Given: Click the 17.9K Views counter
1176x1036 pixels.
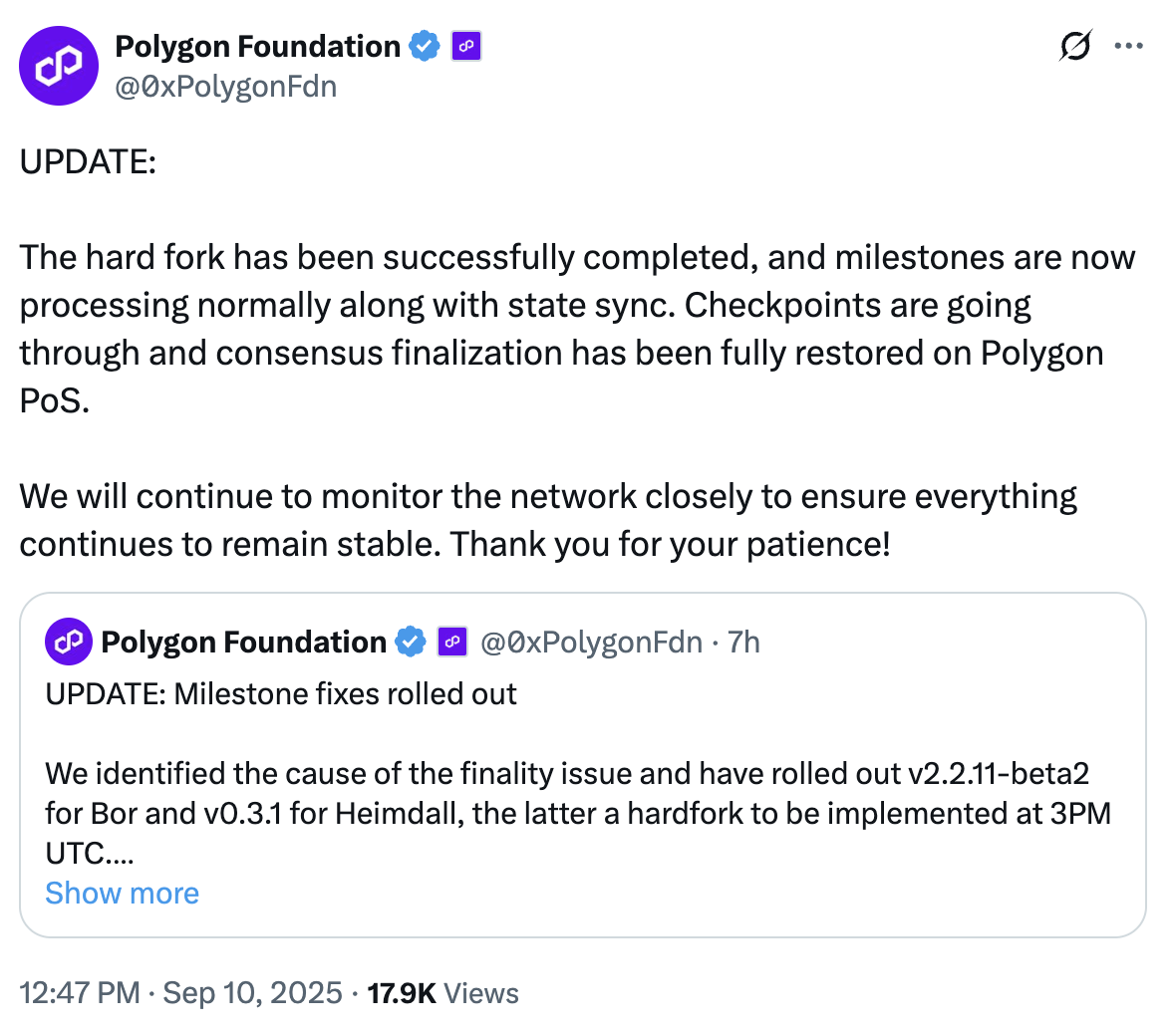Looking at the screenshot, I should (x=442, y=993).
